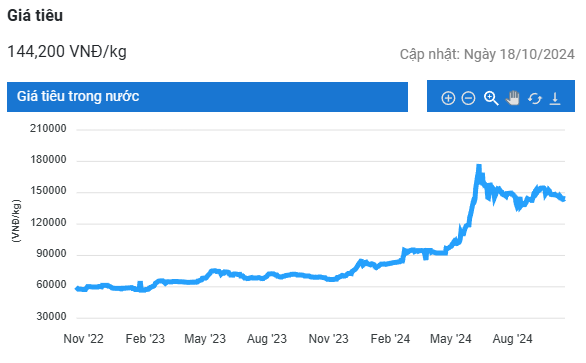Download the chart using the download icon

point(555,99)
